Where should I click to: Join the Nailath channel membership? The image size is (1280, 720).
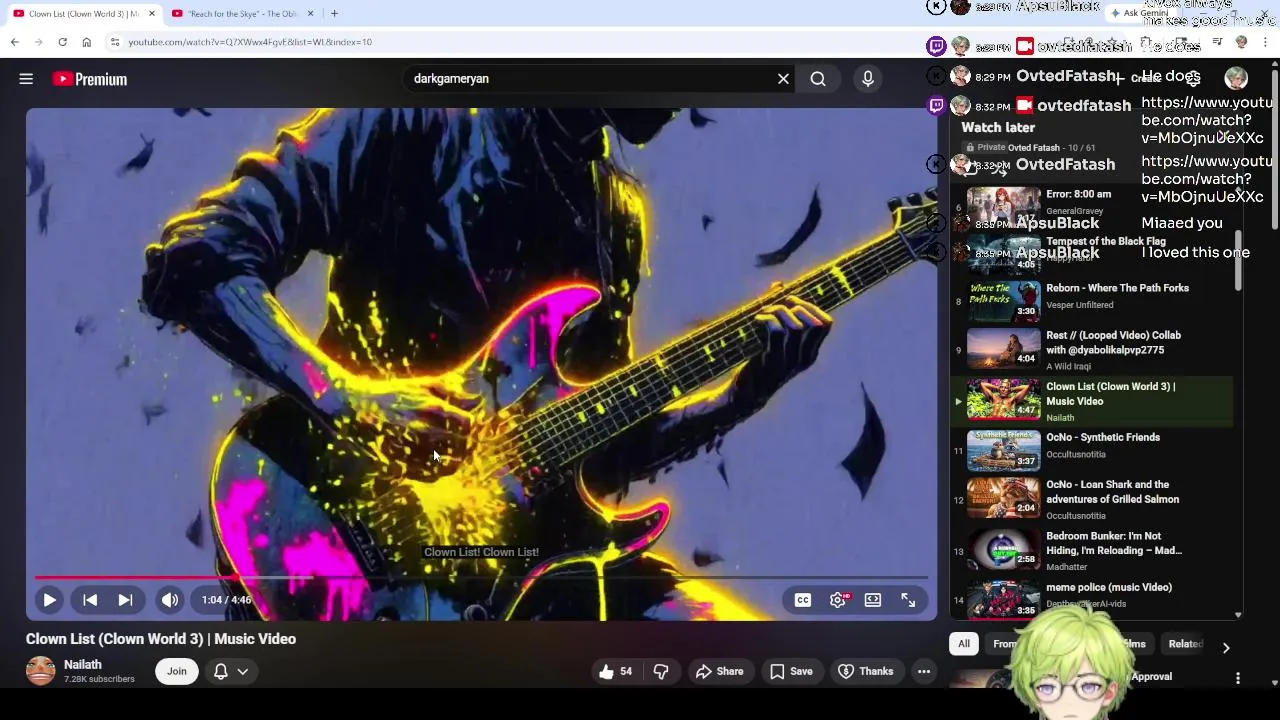(177, 671)
